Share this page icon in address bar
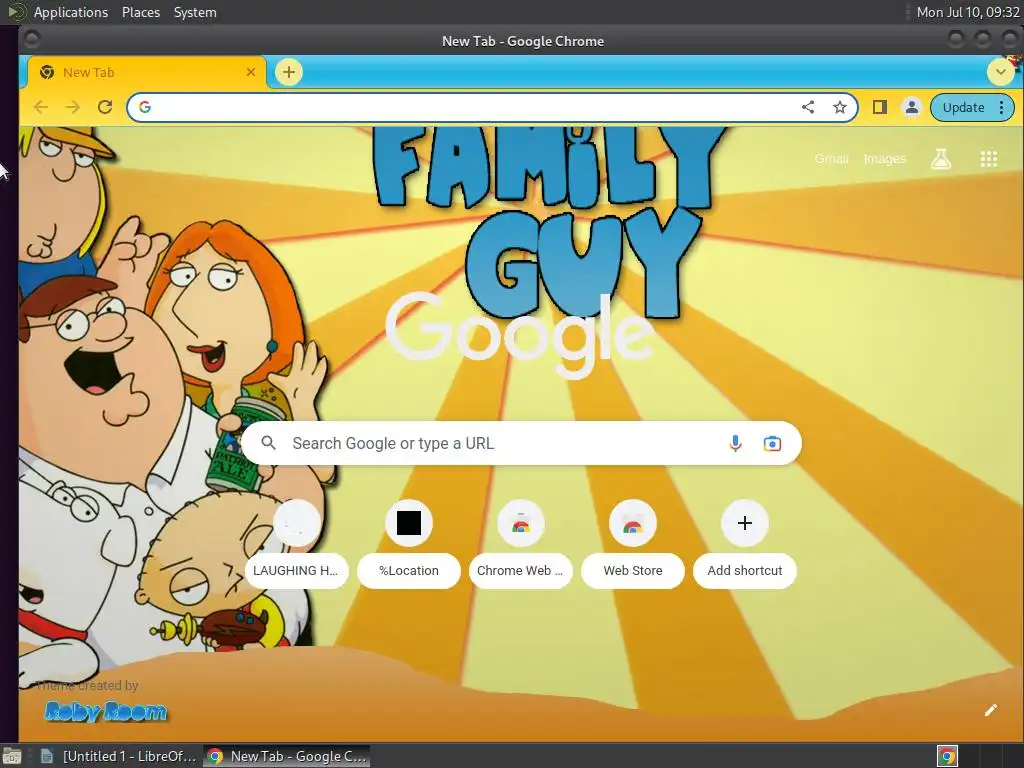The width and height of the screenshot is (1024, 768). (808, 107)
